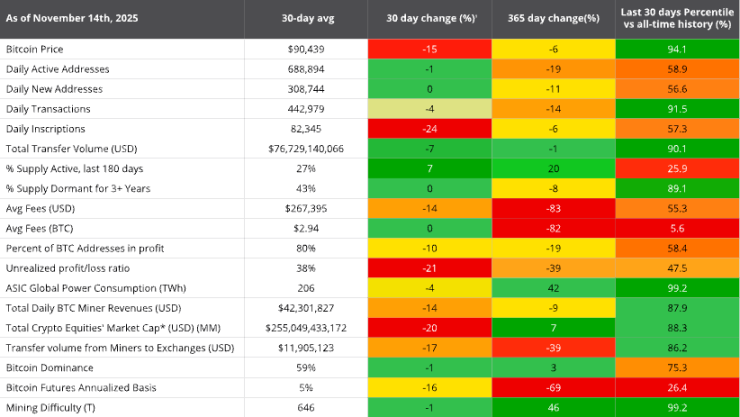This screenshot has width=740, height=417.
Task: Click the red 5.6 percentile cell
Action: [676, 228]
